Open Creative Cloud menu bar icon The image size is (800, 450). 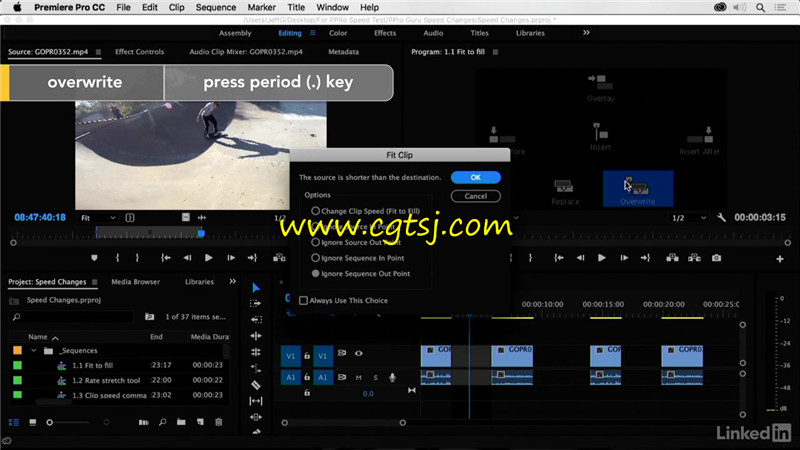[720, 7]
